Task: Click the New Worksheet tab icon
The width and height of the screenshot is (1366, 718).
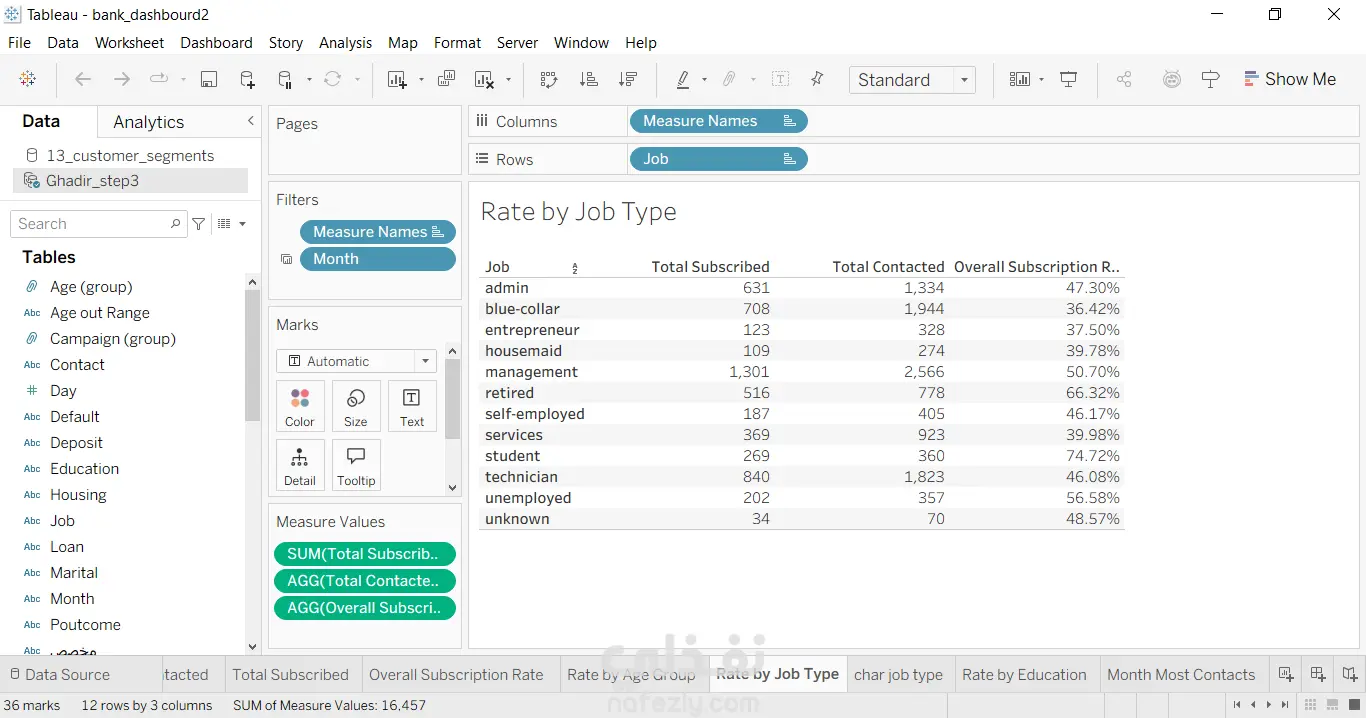Action: pos(1286,674)
